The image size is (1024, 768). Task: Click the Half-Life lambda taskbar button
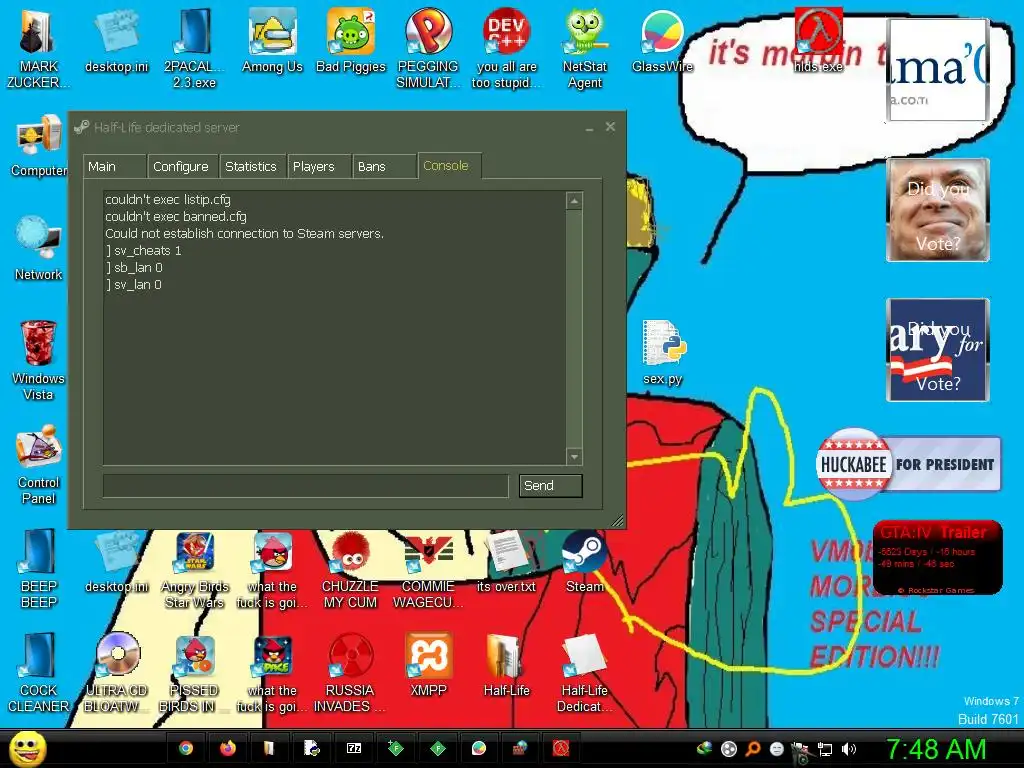point(562,748)
